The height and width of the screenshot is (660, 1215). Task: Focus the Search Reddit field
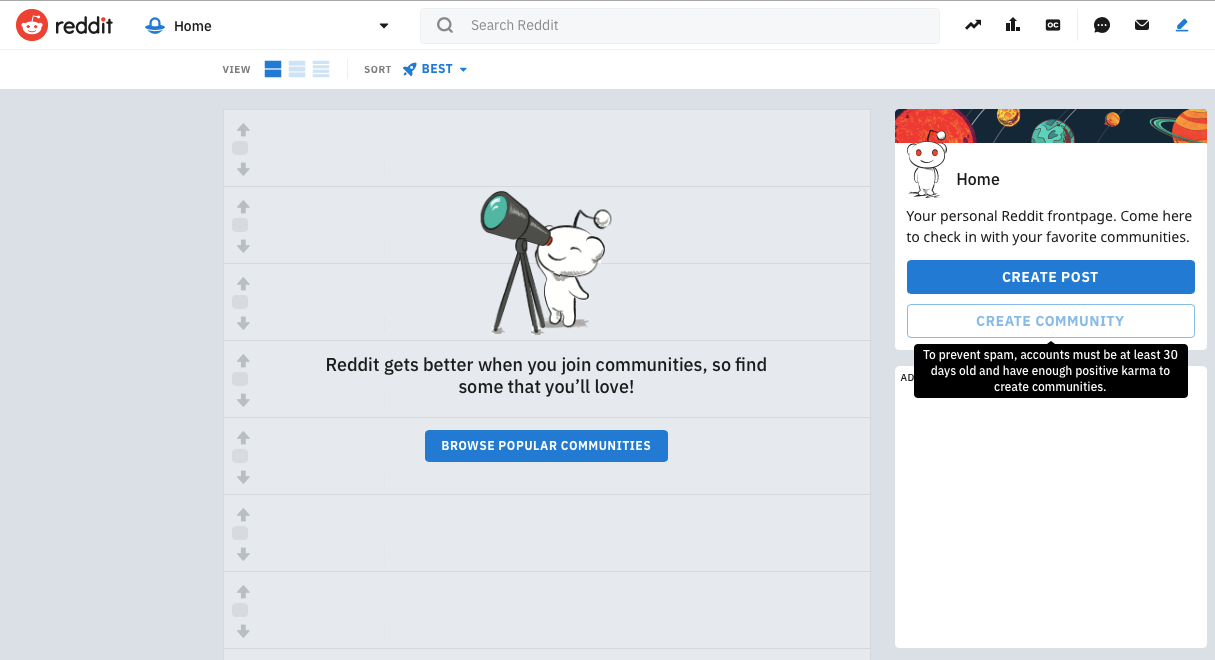[680, 26]
